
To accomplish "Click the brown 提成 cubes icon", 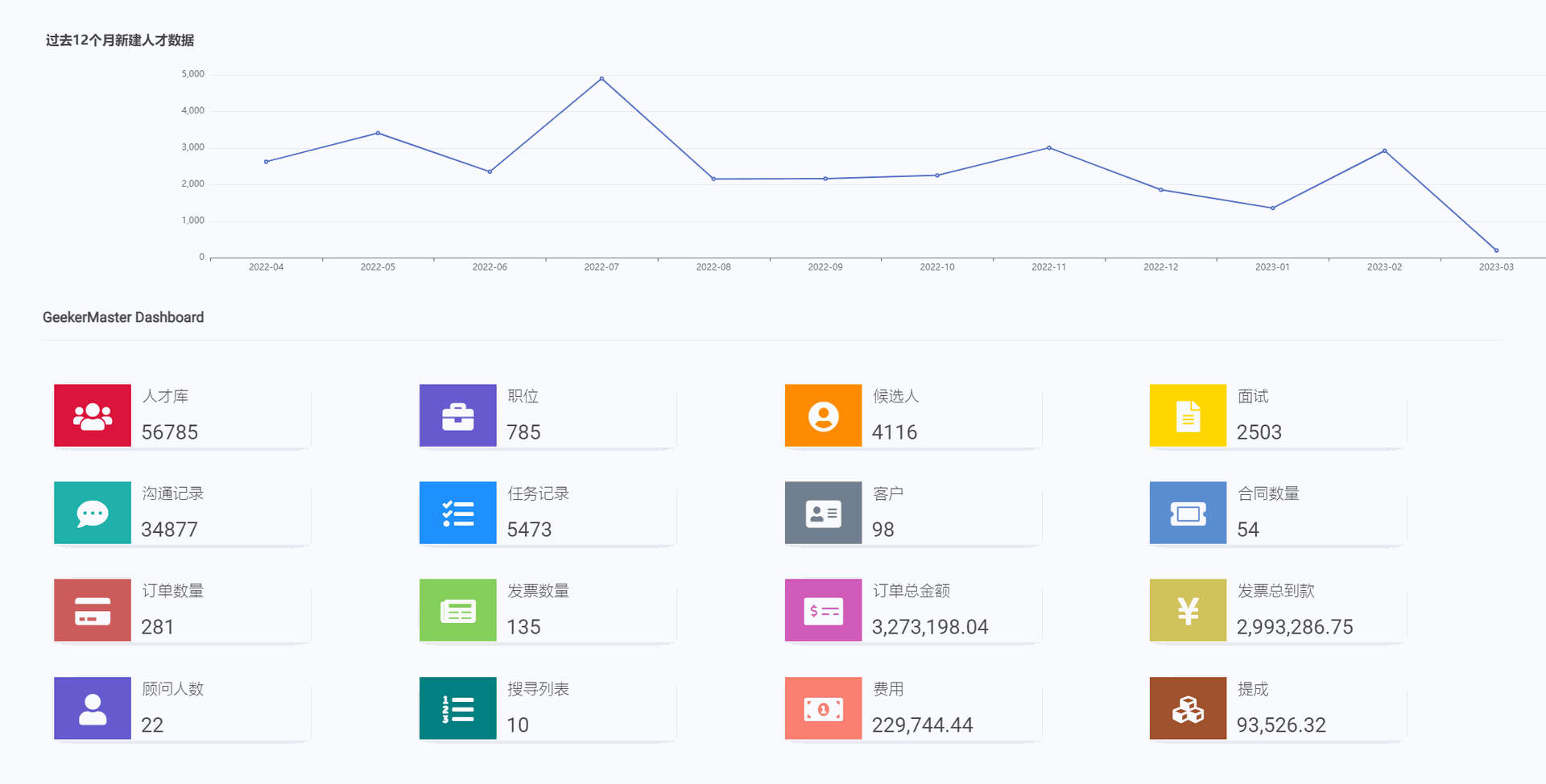I will click(1188, 709).
